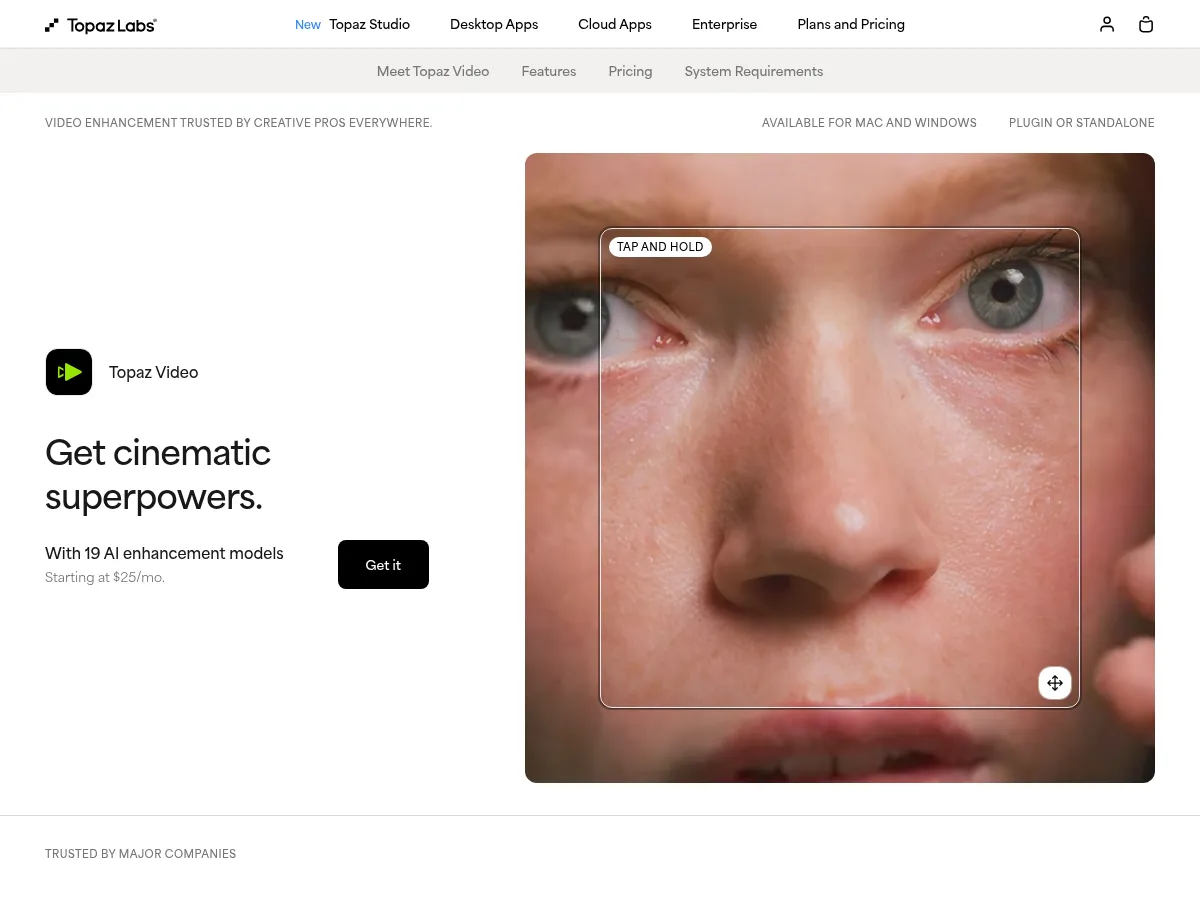Click the Topaz Video product name text
Image resolution: width=1200 pixels, height=900 pixels.
tap(154, 372)
